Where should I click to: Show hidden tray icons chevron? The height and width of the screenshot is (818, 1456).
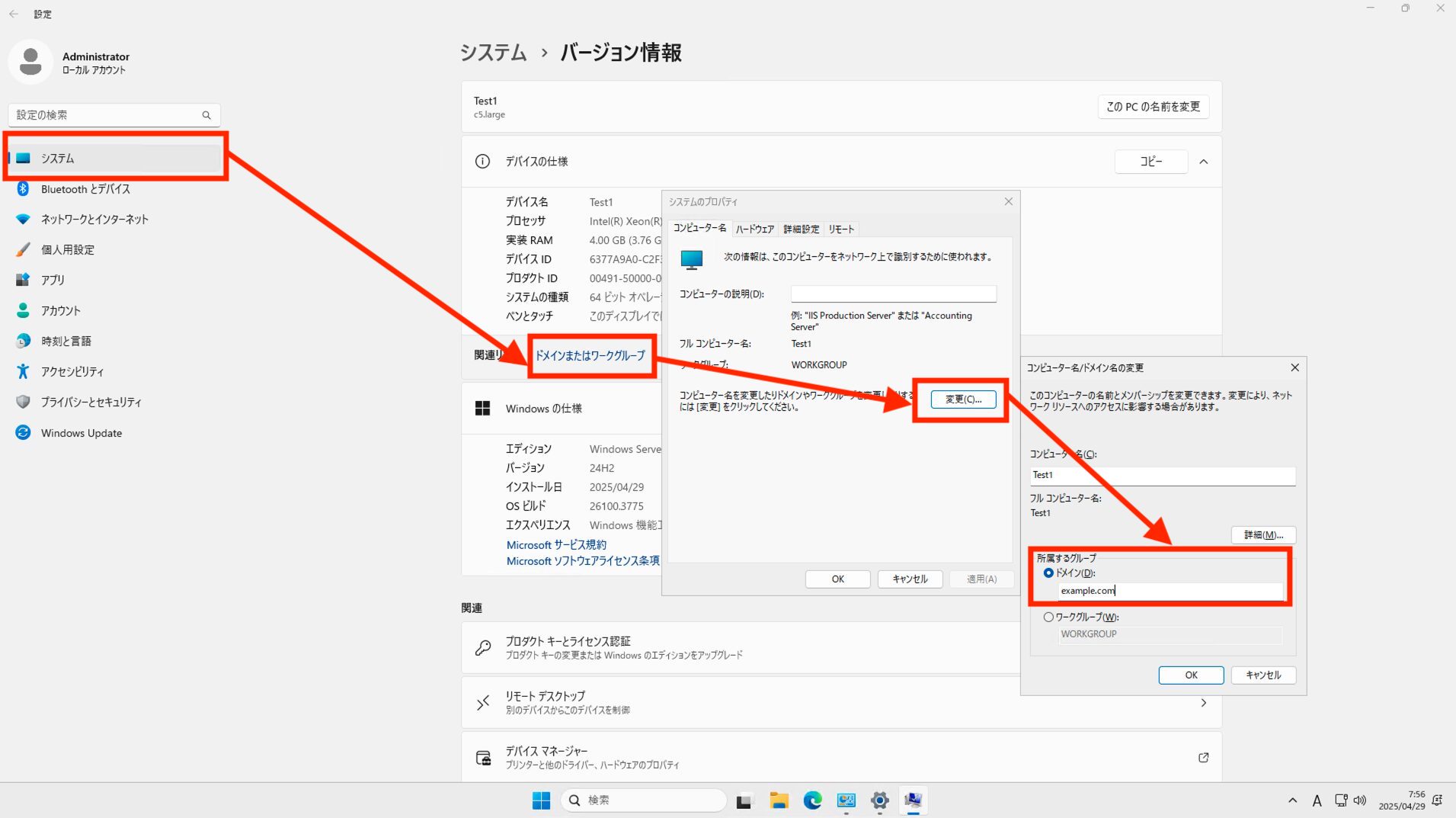[1292, 800]
